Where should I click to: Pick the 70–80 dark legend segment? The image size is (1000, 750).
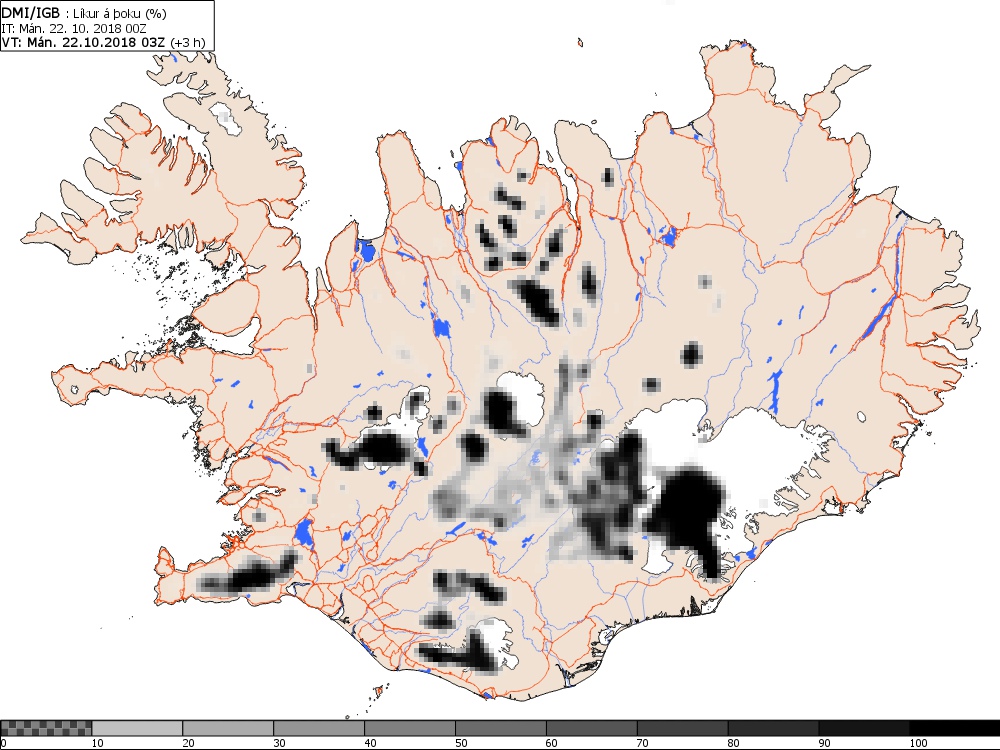tap(682, 728)
